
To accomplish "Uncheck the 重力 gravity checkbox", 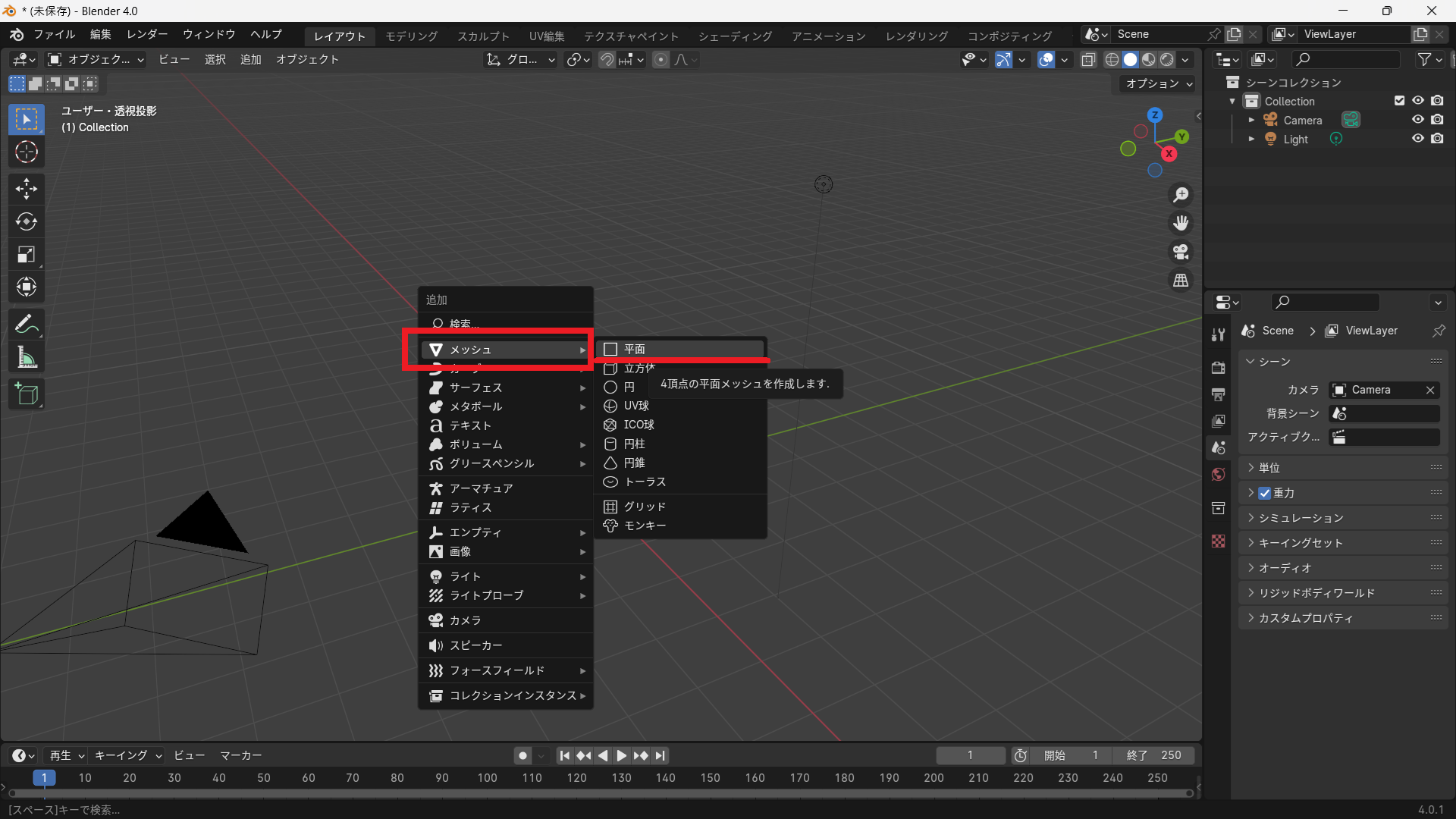I will [1265, 493].
